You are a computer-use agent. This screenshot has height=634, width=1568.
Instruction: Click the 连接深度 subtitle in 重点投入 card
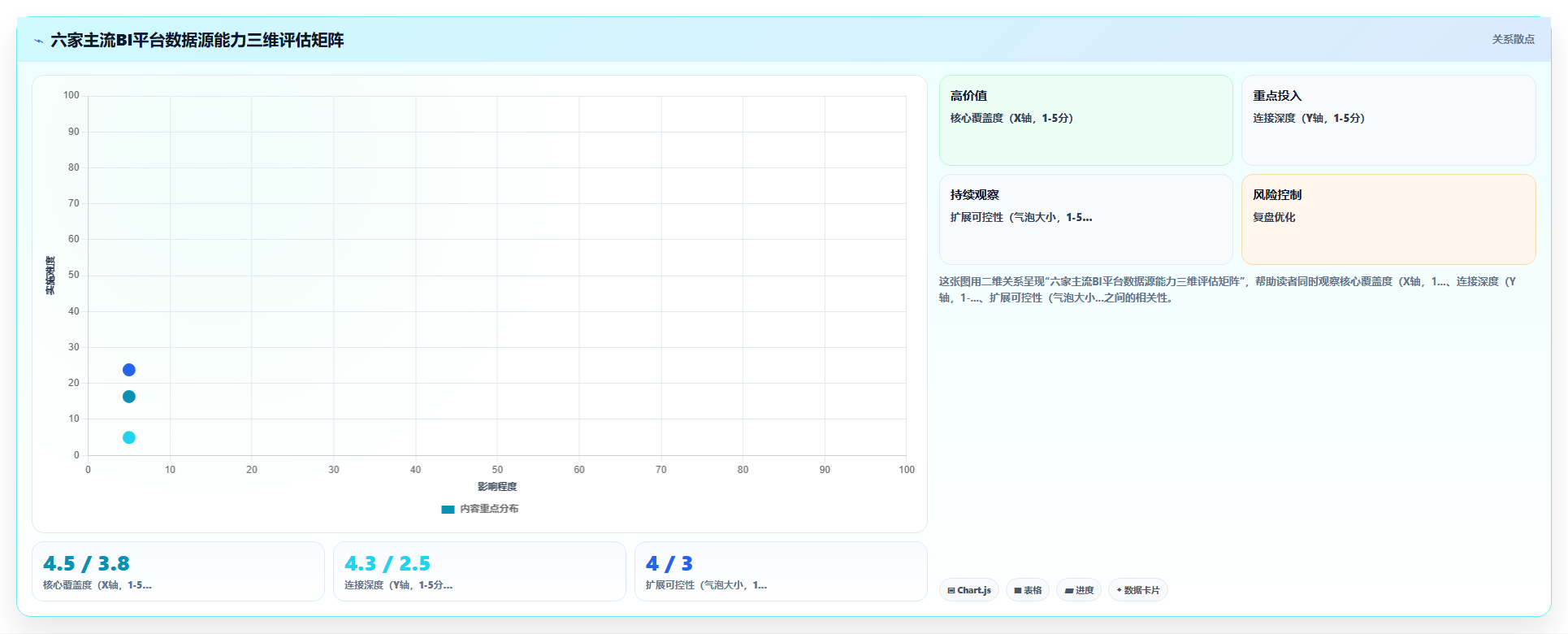pos(1309,118)
